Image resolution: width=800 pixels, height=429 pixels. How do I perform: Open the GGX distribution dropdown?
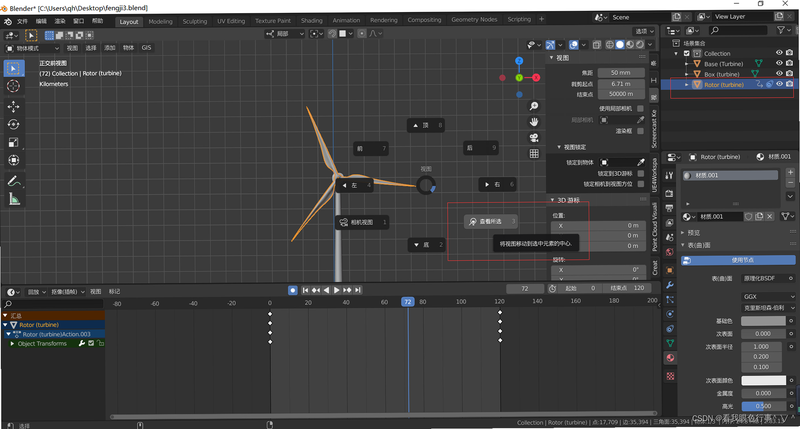pyautogui.click(x=767, y=296)
